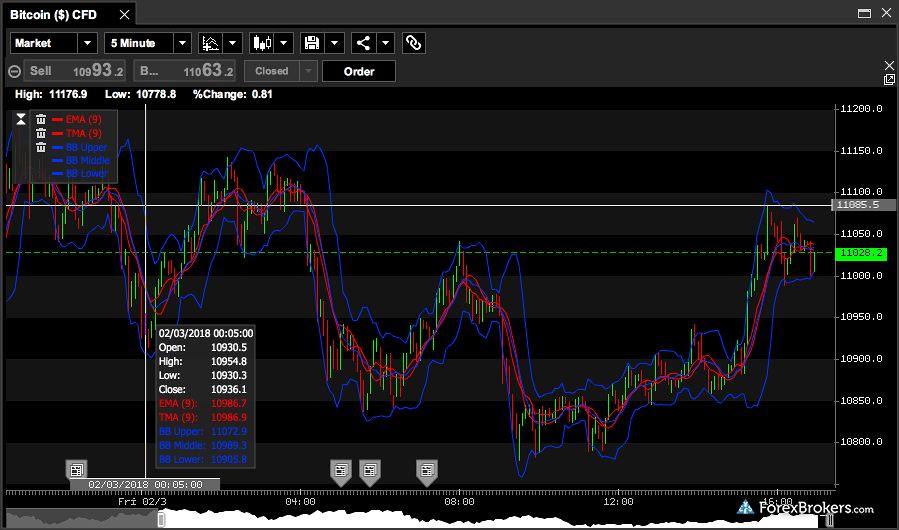The image size is (899, 530).
Task: Click the Close: 10936.1 tooltip row
Action: 203,389
